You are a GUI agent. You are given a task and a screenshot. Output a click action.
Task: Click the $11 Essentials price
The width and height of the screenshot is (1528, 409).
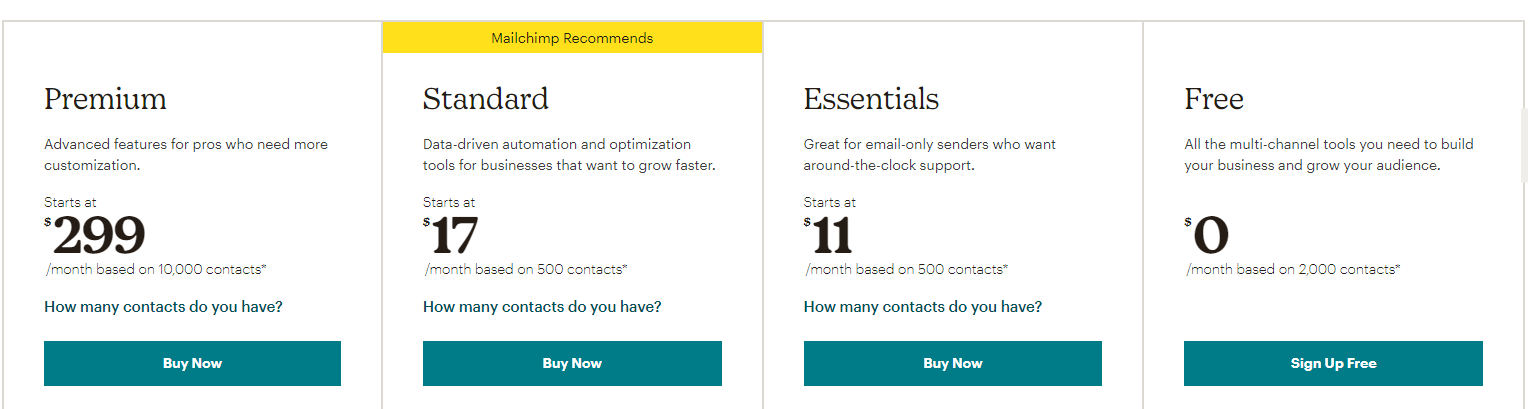pyautogui.click(x=828, y=236)
